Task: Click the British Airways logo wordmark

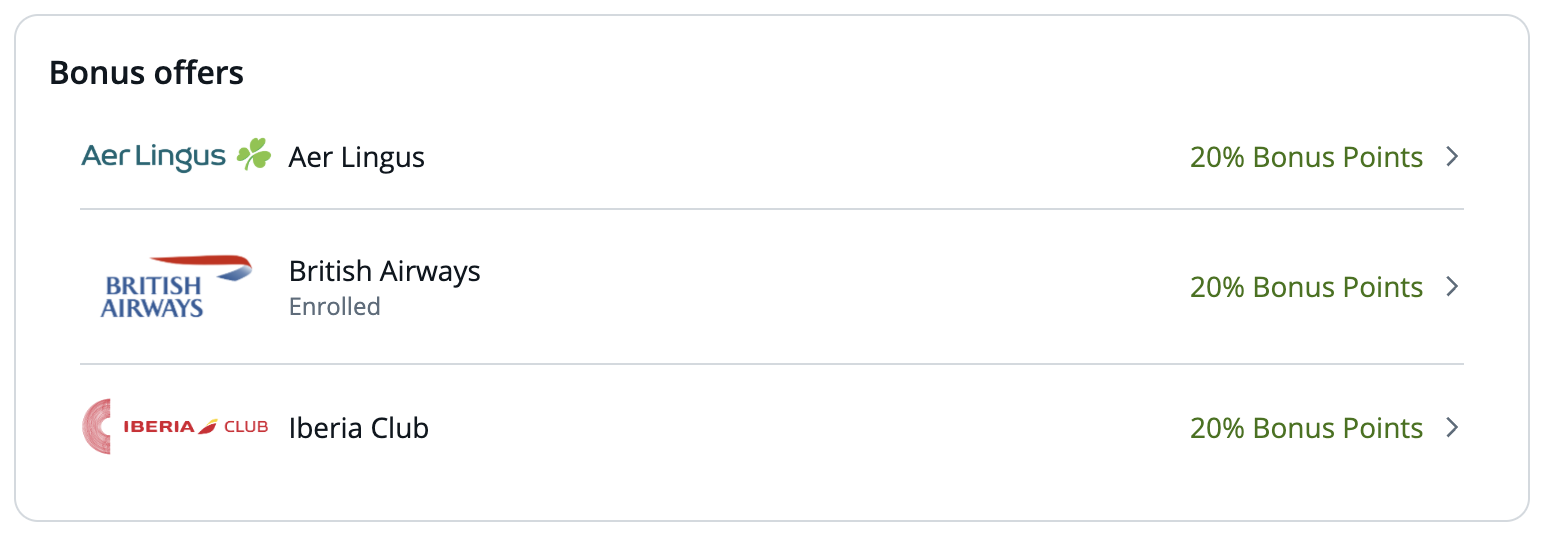Action: [152, 298]
